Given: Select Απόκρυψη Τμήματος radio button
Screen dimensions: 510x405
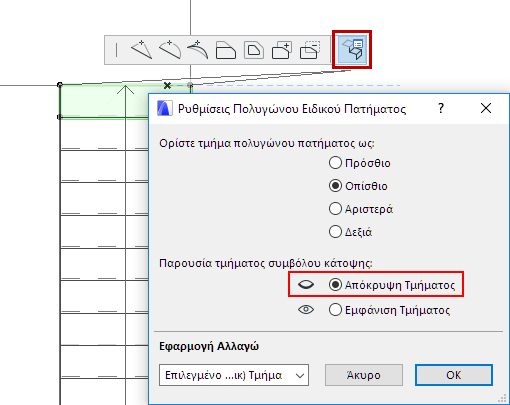Looking at the screenshot, I should click(x=335, y=285).
